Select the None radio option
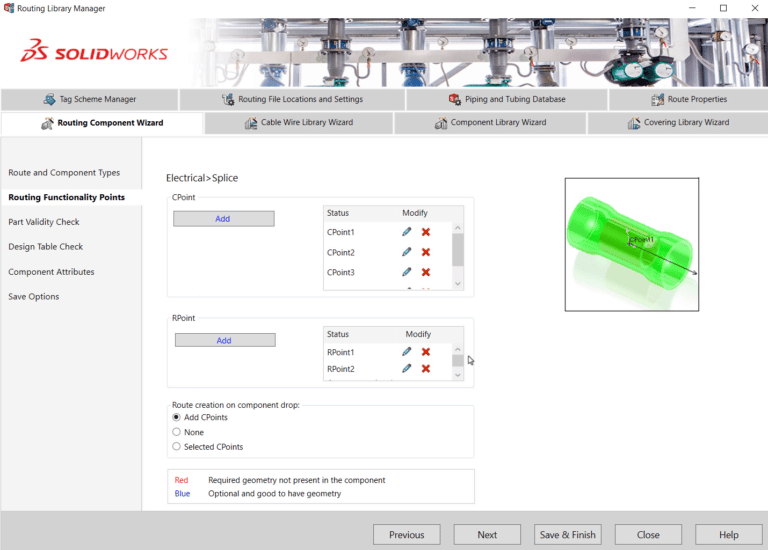The height and width of the screenshot is (550, 768). coord(176,432)
